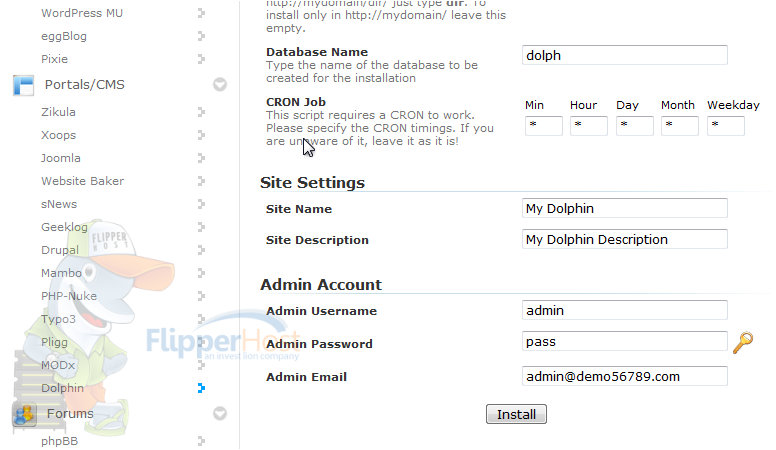Collapse the Forums section arrow
Image resolution: width=776 pixels, height=450 pixels.
[x=220, y=413]
